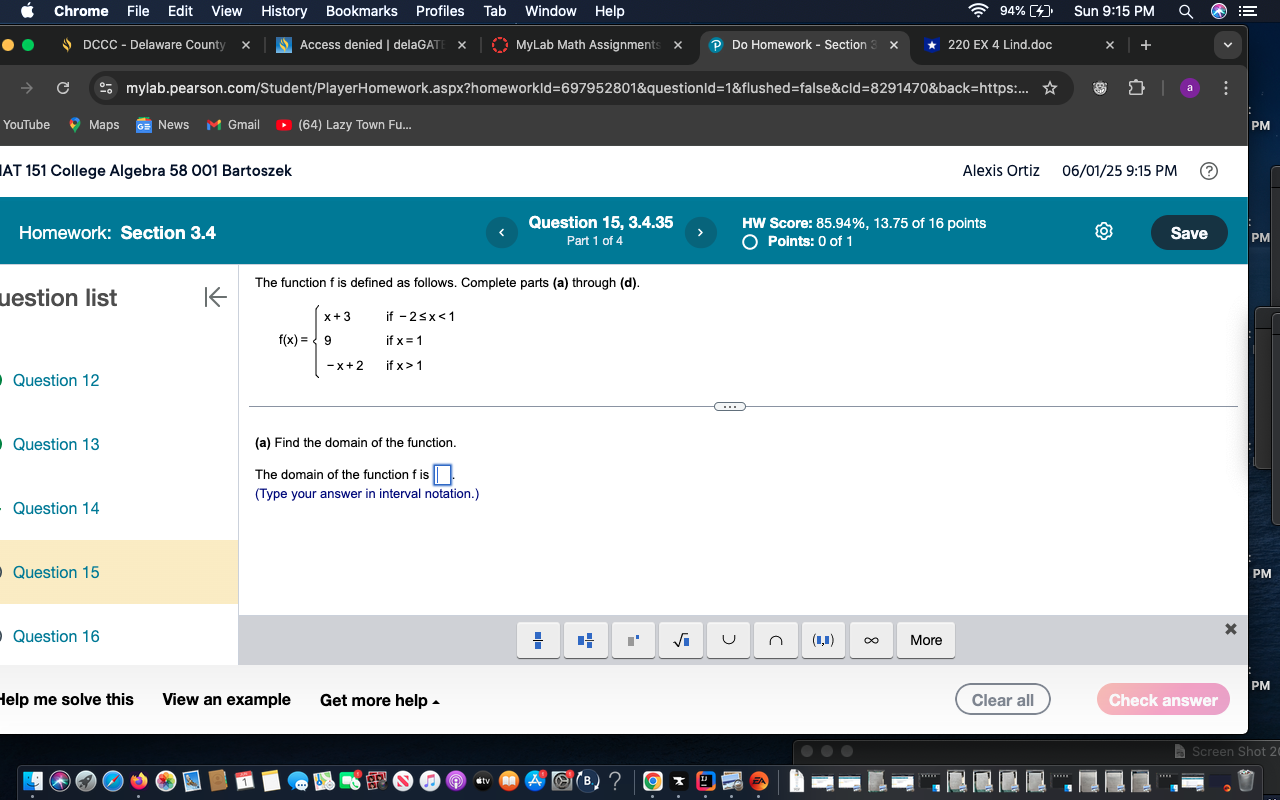
Task: Select the mixed number template icon
Action: (x=585, y=640)
